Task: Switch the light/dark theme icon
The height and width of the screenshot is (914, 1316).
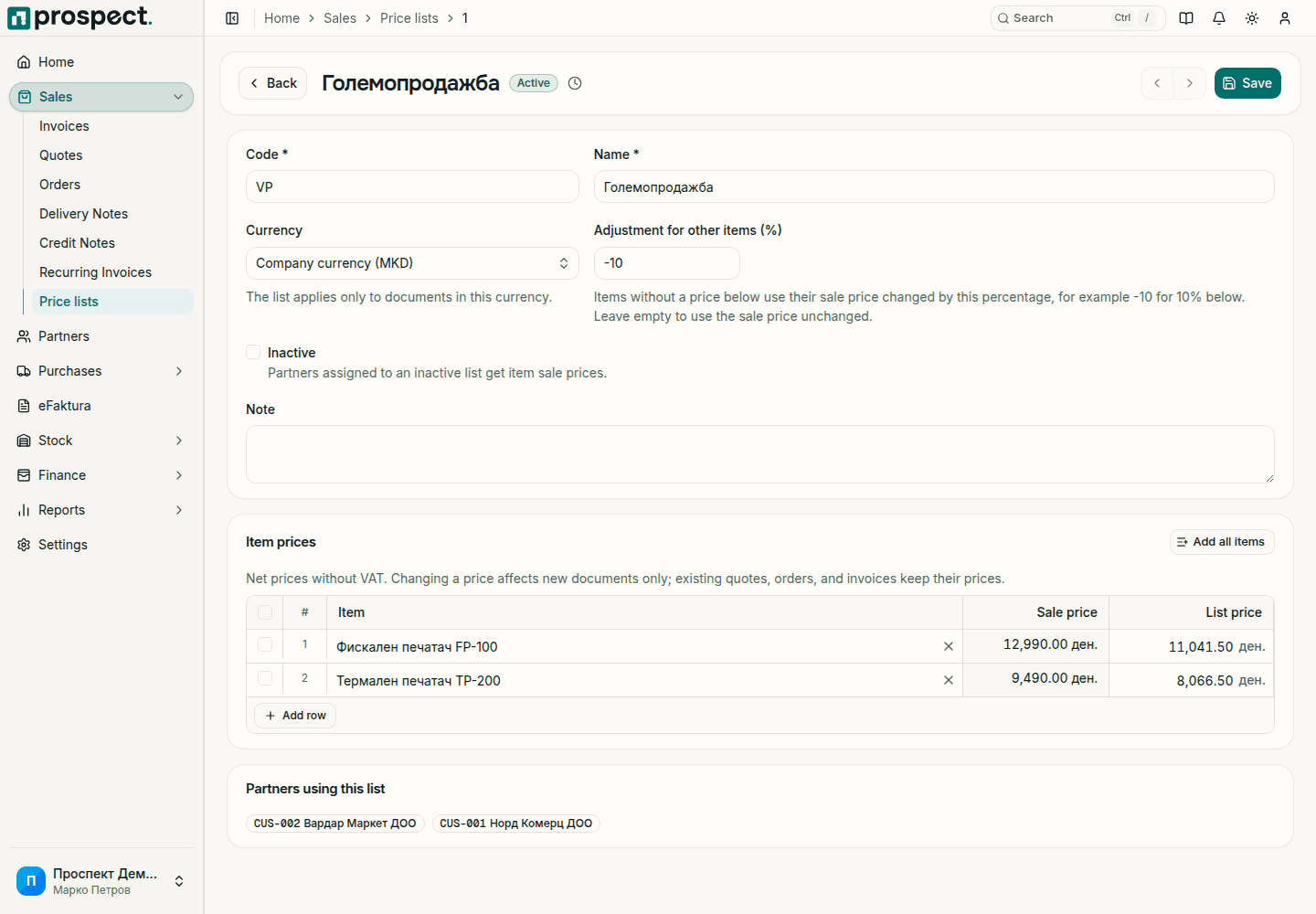Action: (1252, 18)
